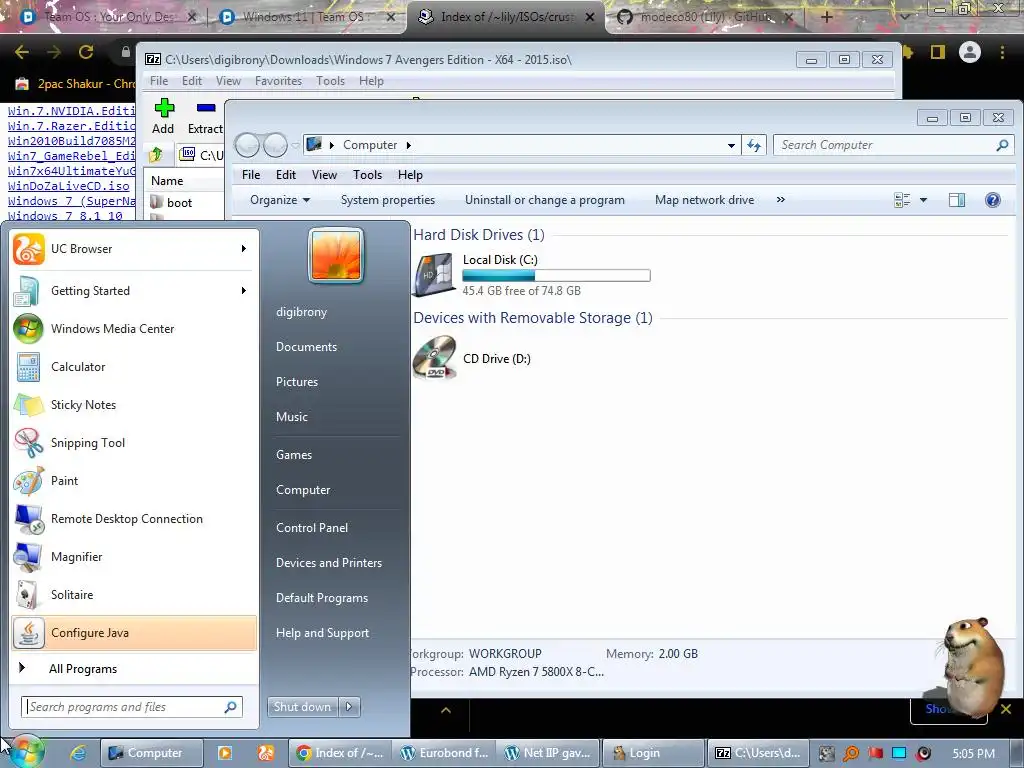This screenshot has width=1024, height=768.
Task: Start the Solitaire game
Action: [x=134, y=594]
